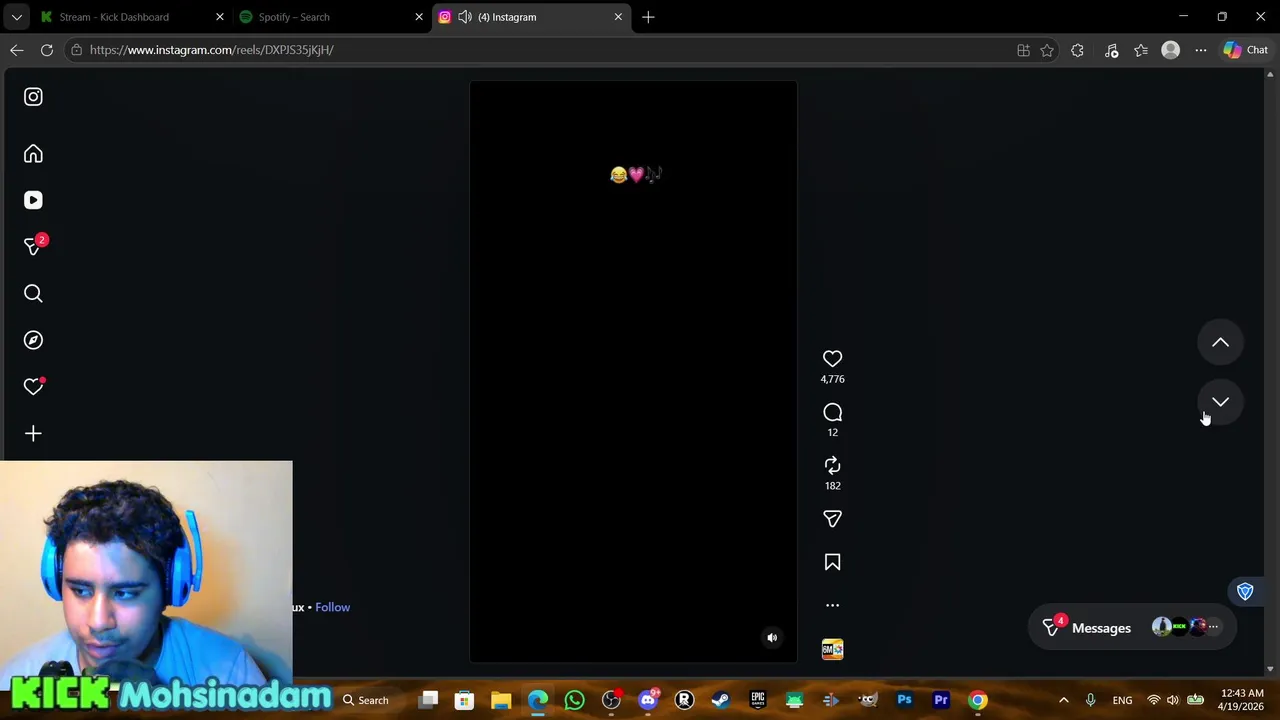Viewport: 1280px width, 720px height.
Task: Open the browser profile avatar
Action: click(1170, 50)
